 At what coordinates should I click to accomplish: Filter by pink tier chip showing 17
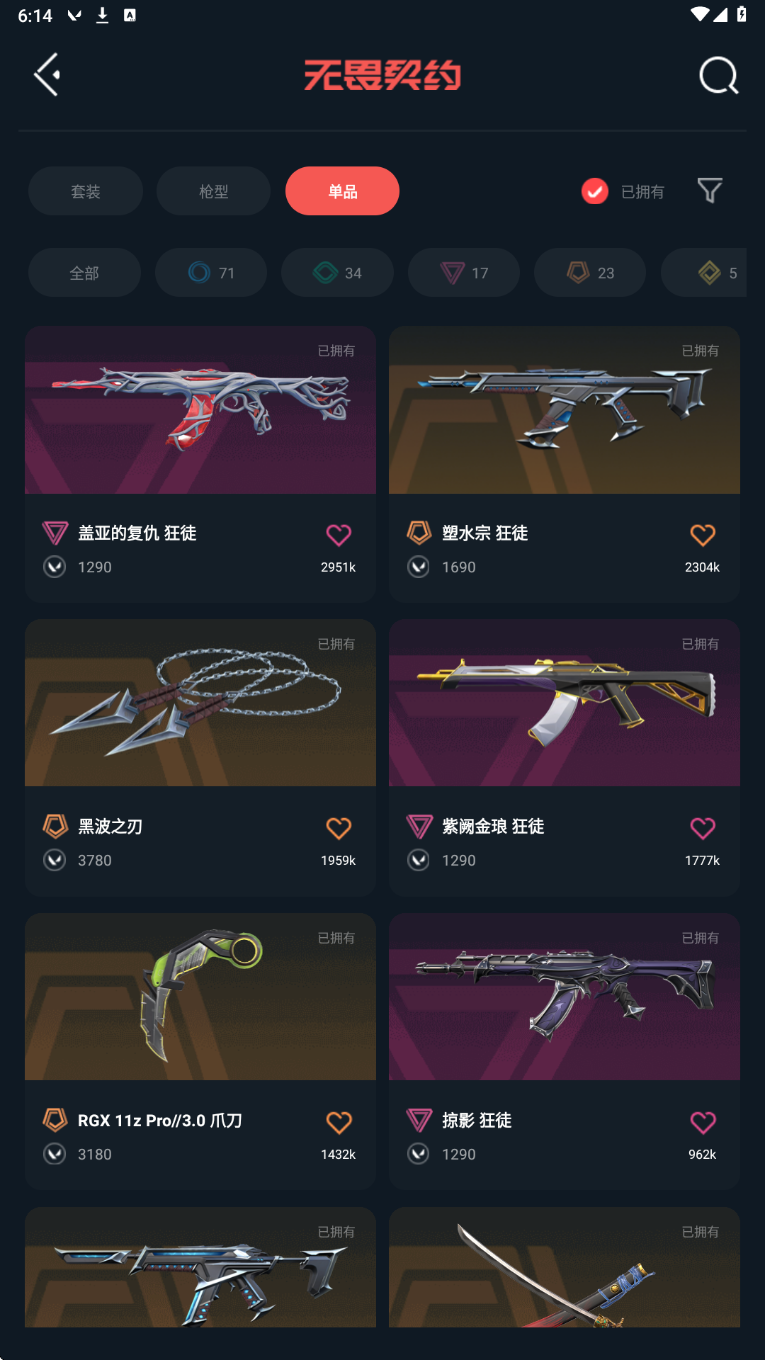coord(464,273)
